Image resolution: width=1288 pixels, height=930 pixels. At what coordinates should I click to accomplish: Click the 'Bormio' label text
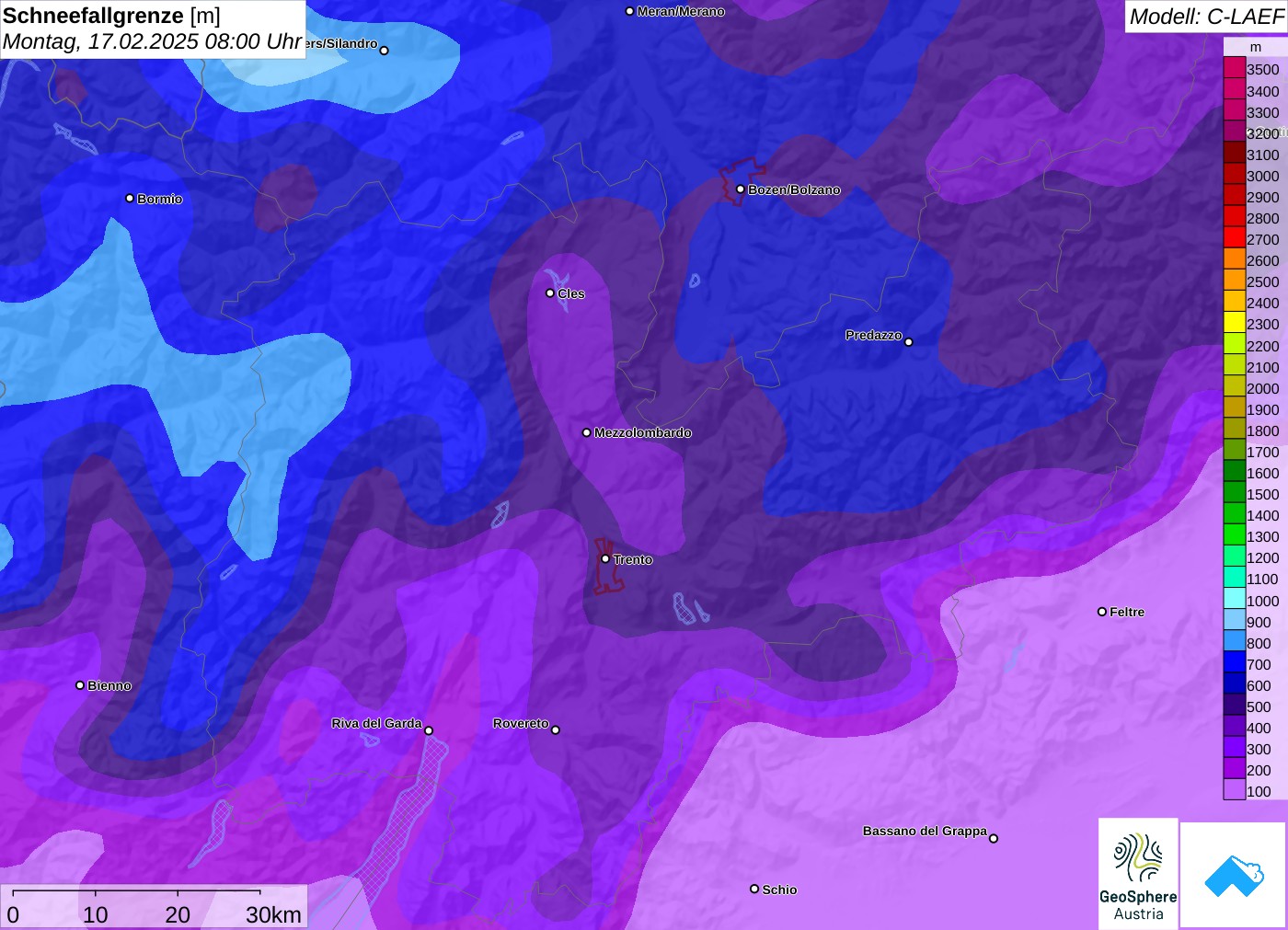click(160, 199)
